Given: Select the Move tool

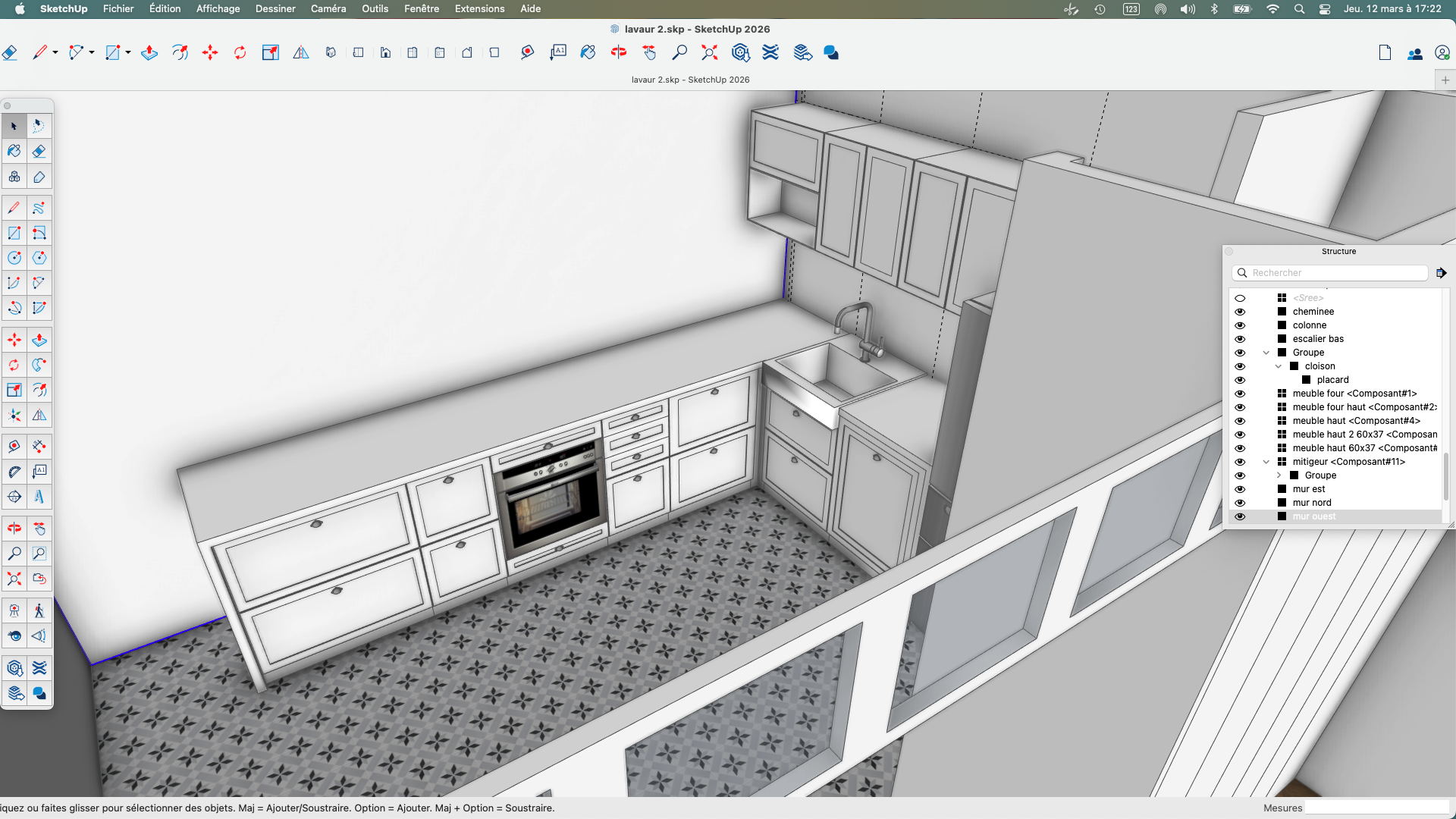Looking at the screenshot, I should pyautogui.click(x=14, y=340).
